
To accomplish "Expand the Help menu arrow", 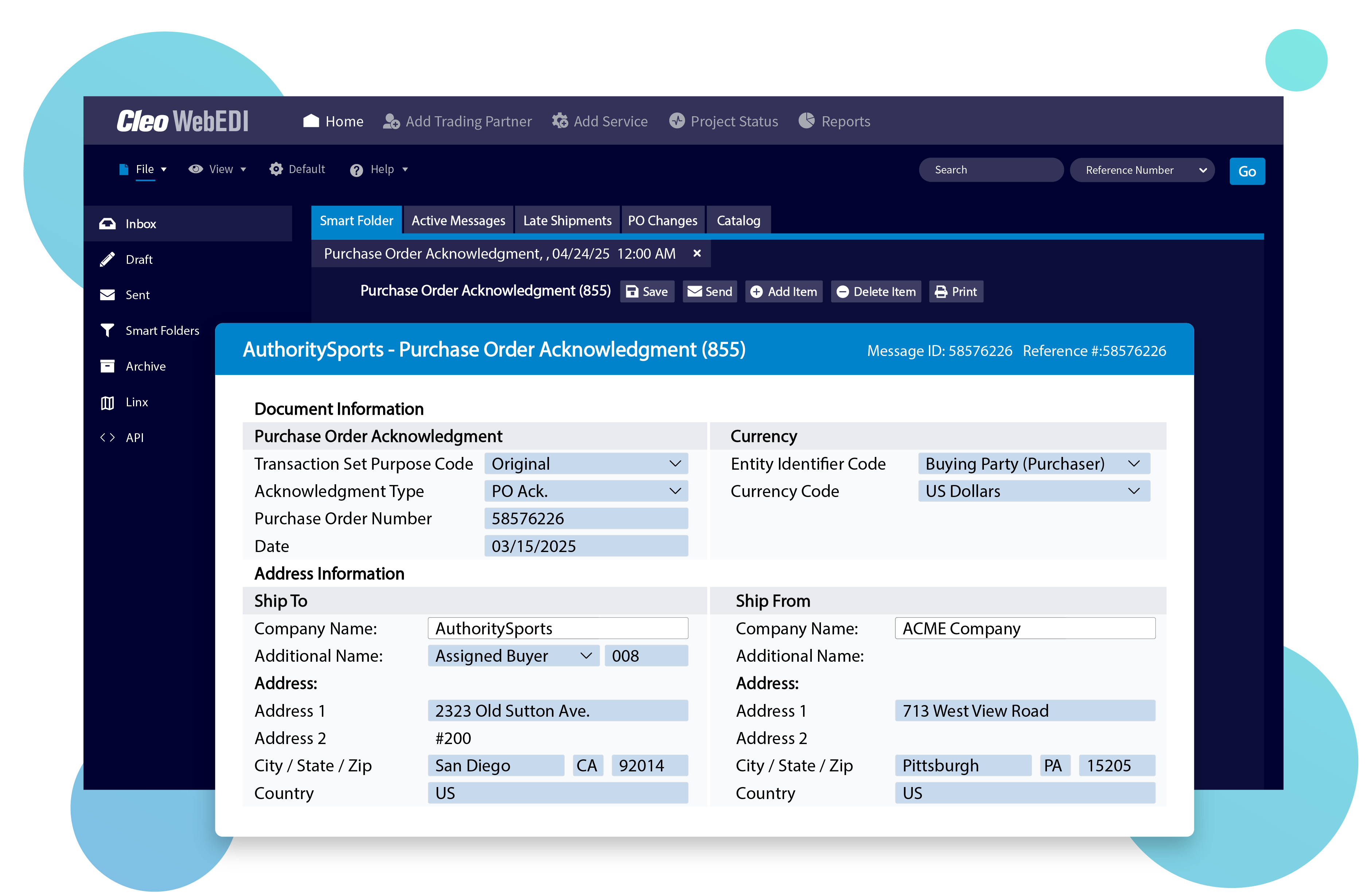I will click(x=405, y=170).
